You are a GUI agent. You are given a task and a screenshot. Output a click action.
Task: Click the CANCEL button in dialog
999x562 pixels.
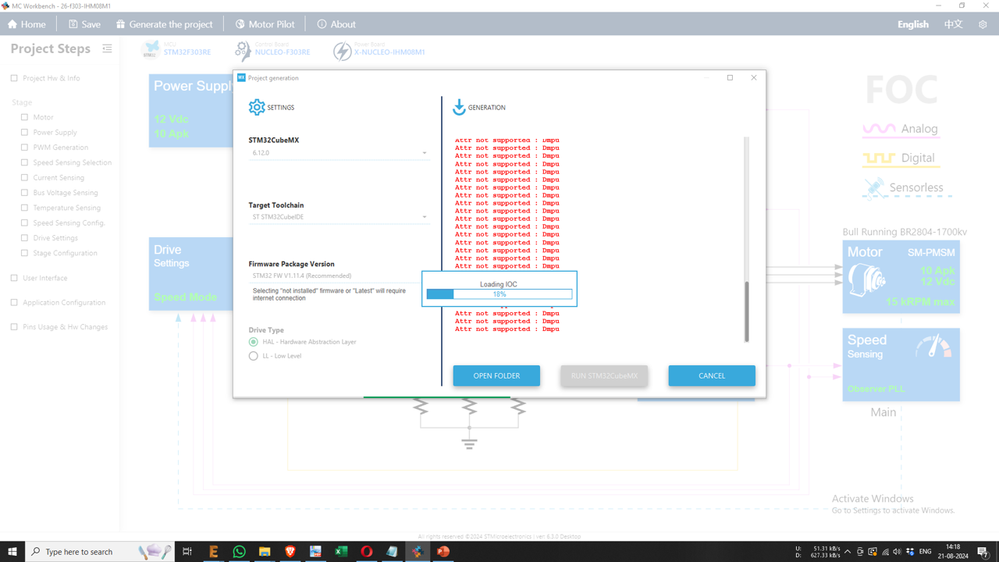click(x=712, y=376)
